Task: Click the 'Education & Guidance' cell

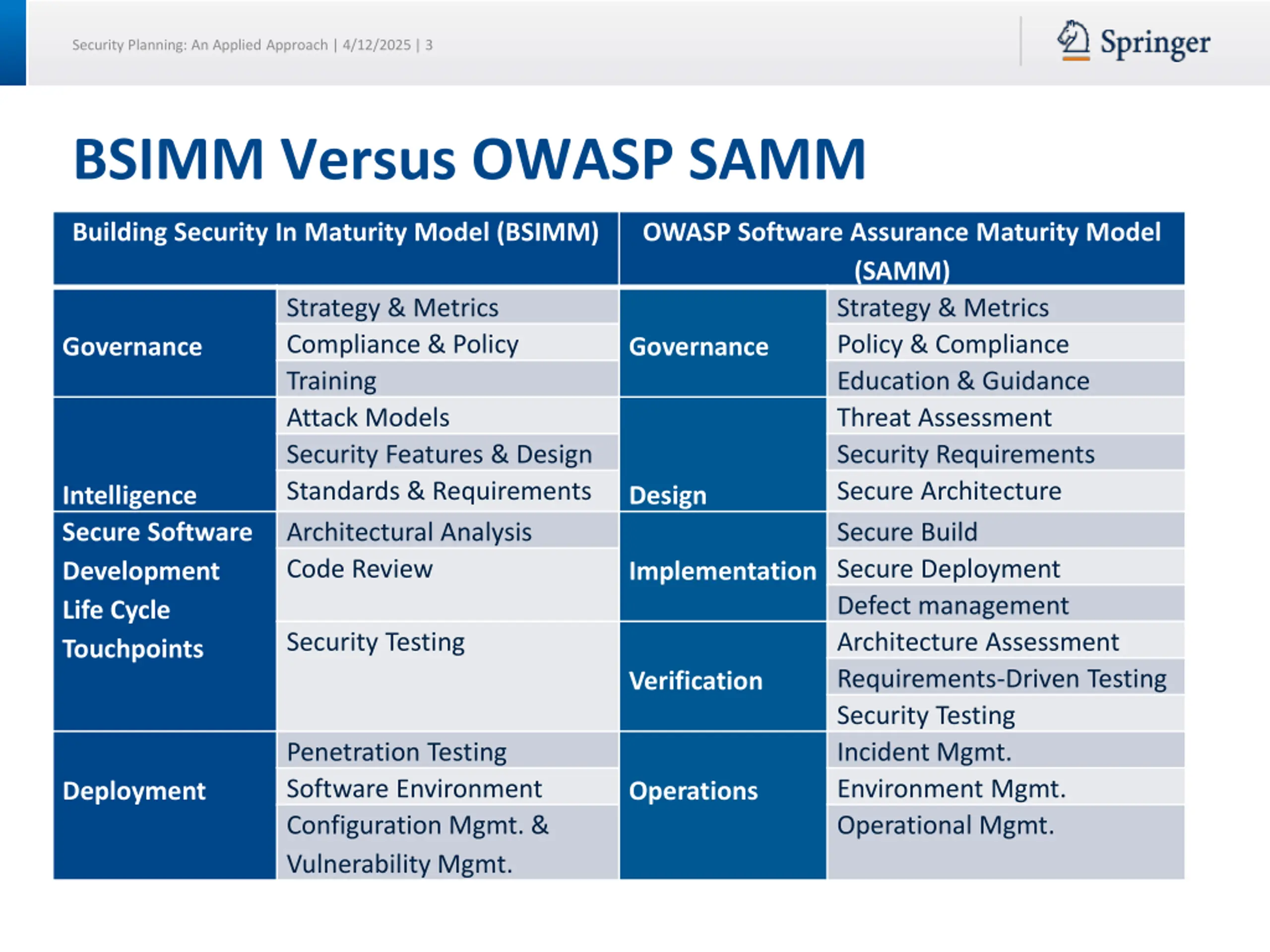Action: click(1006, 379)
